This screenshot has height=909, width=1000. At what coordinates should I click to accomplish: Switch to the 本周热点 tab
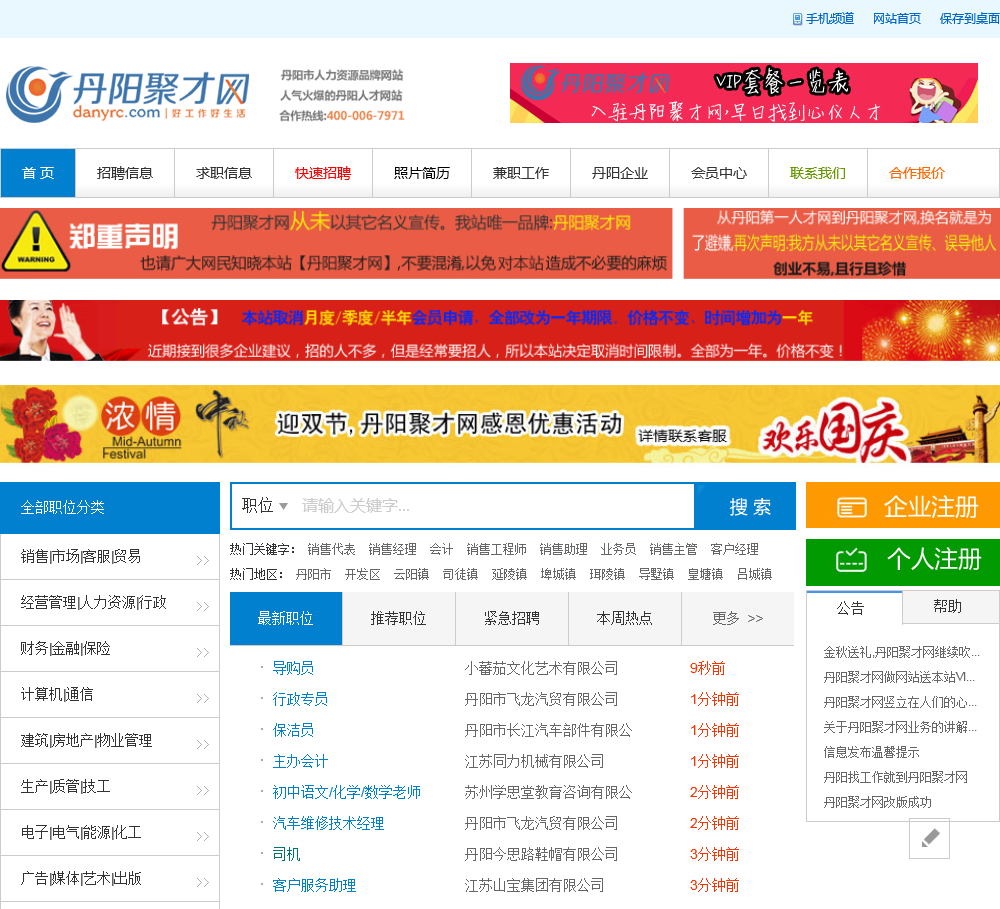point(624,618)
